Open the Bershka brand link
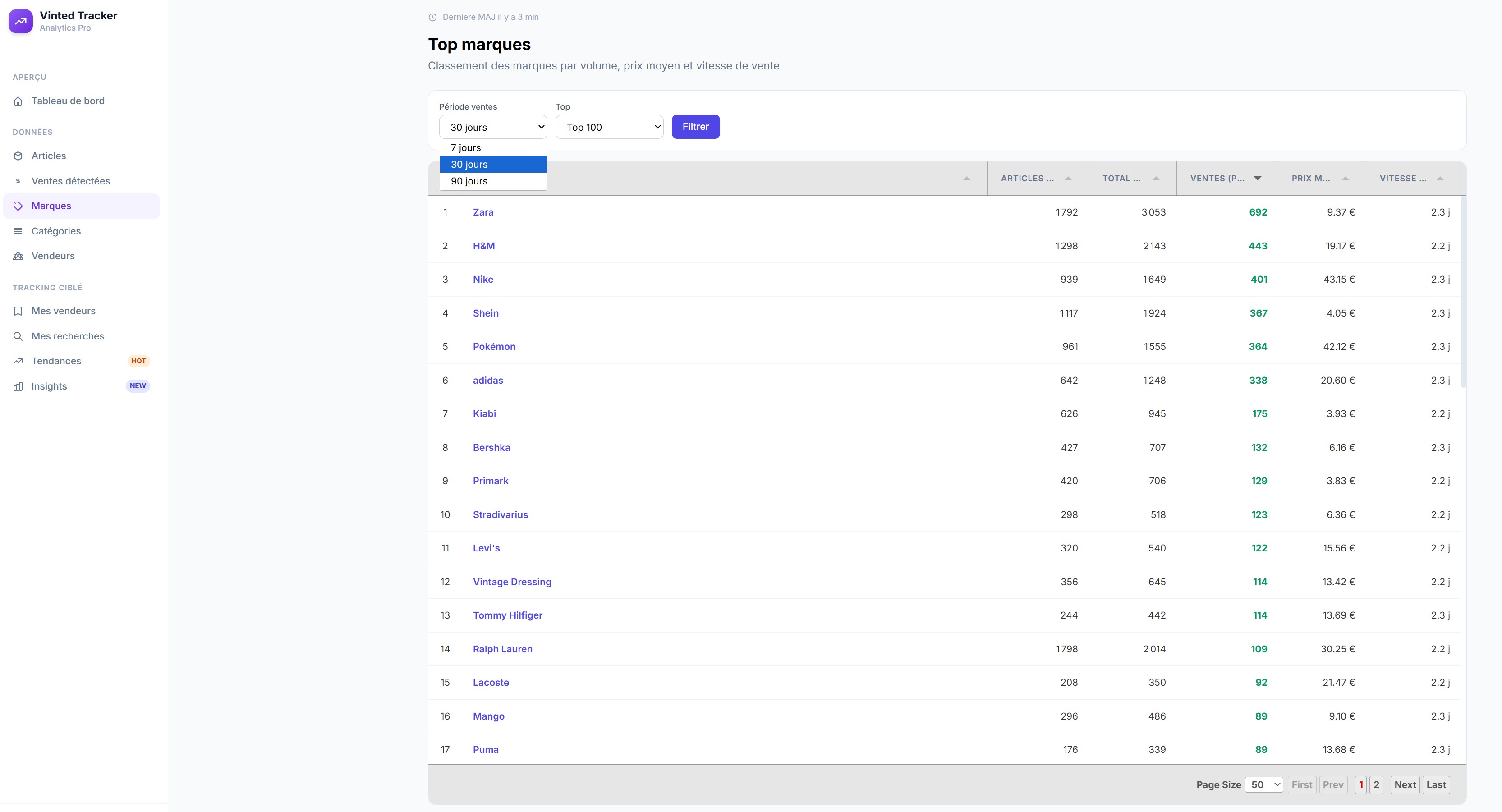The height and width of the screenshot is (812, 1502). tap(491, 448)
